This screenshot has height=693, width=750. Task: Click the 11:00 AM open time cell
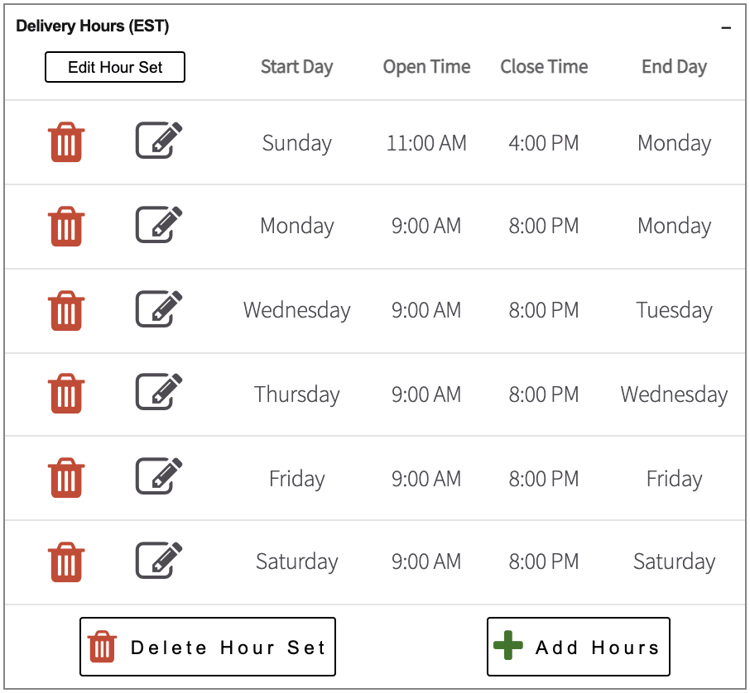[426, 143]
